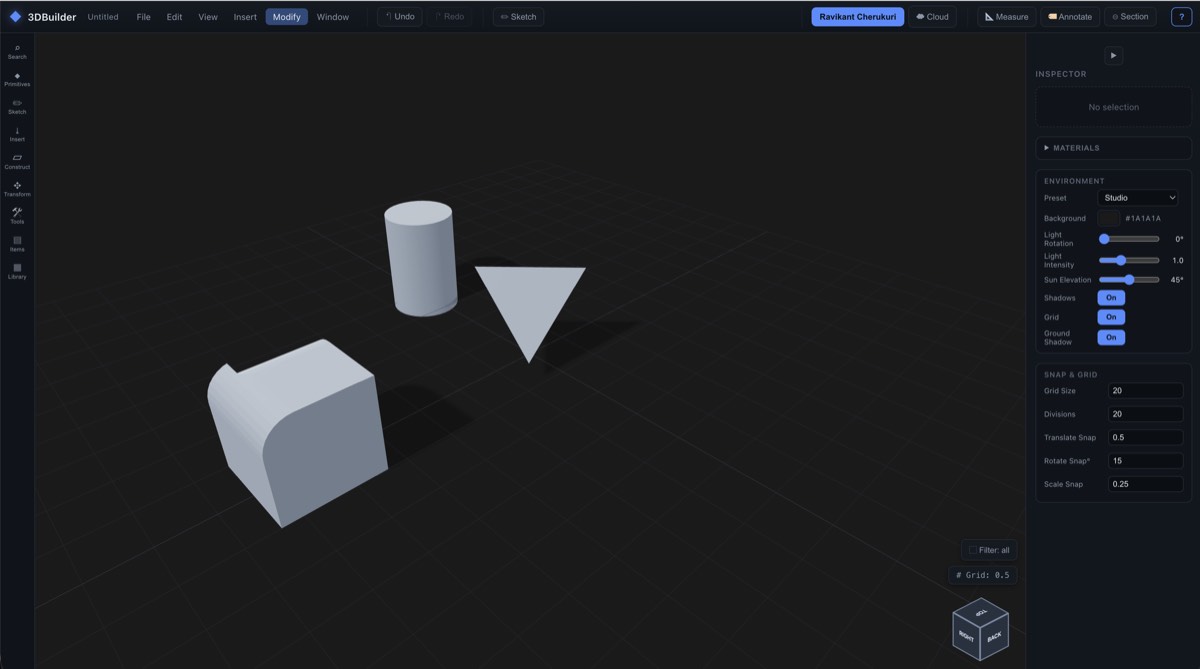Click Redo in the toolbar
Viewport: 1200px width, 669px height.
coord(449,17)
